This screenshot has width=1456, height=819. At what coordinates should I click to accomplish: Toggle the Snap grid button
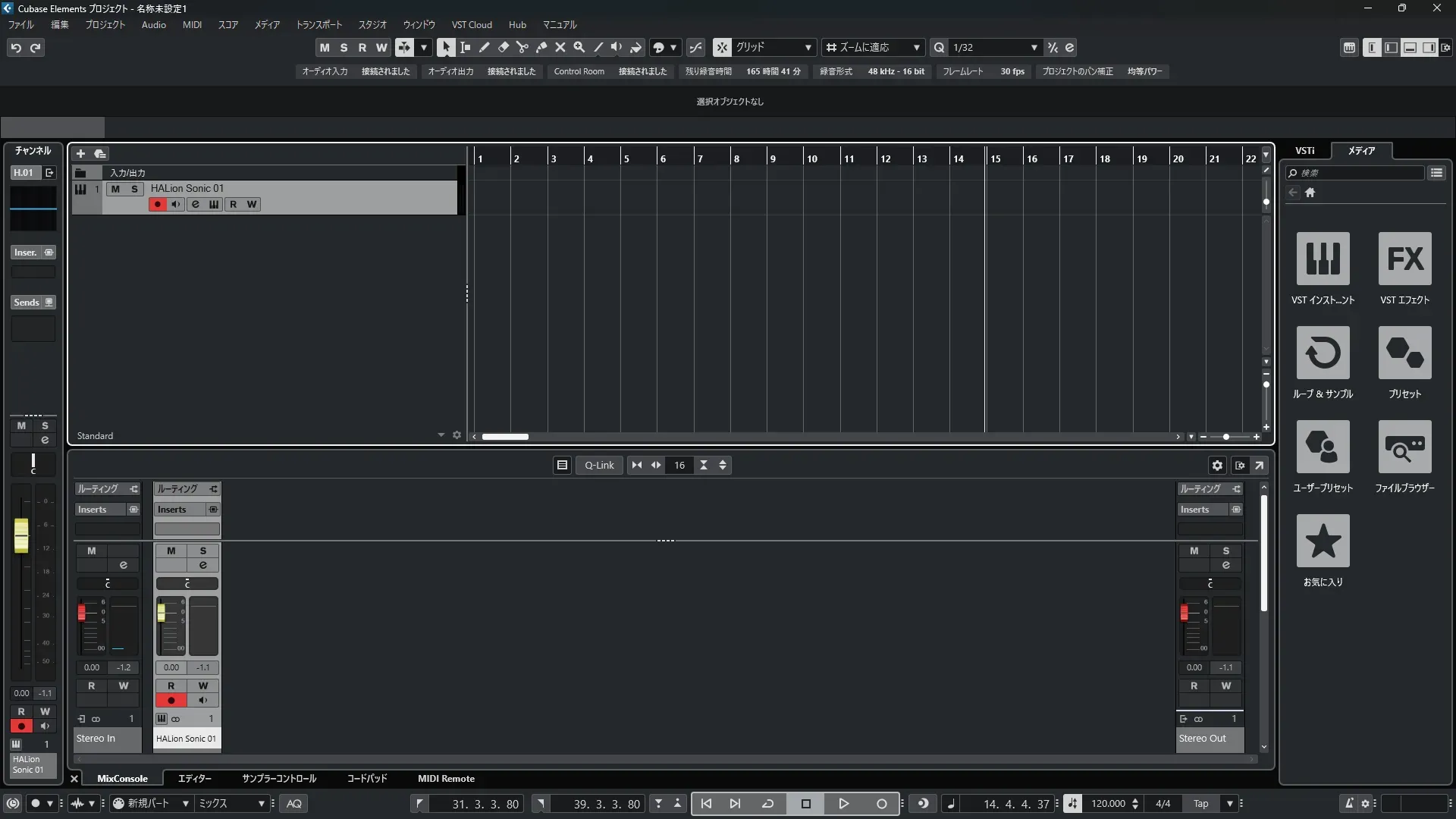[722, 47]
